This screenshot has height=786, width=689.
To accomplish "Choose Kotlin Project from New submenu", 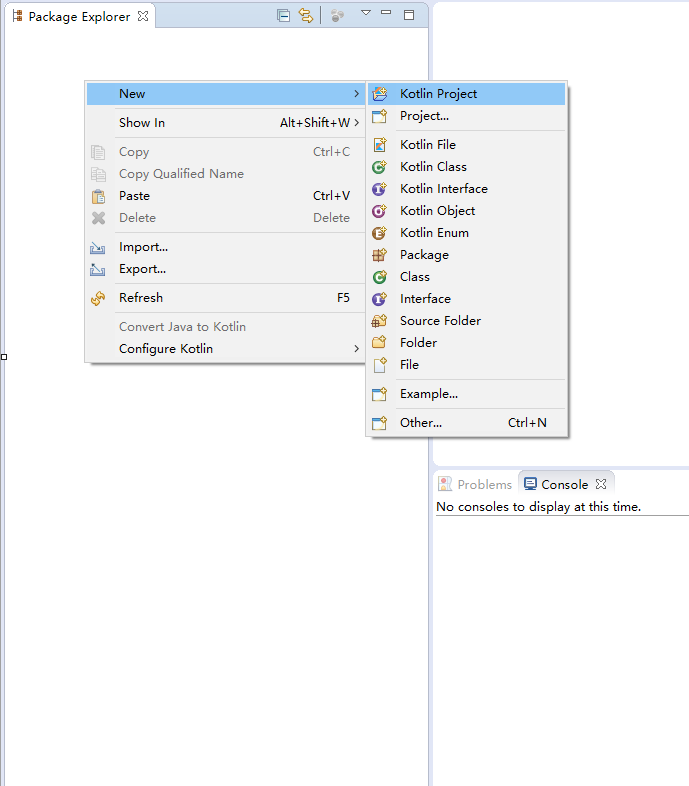I will click(466, 94).
